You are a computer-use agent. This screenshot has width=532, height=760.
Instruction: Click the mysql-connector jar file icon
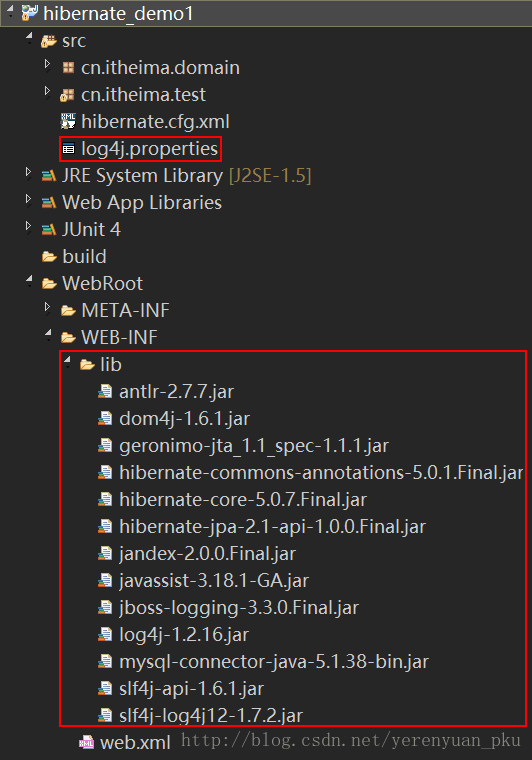pos(105,661)
